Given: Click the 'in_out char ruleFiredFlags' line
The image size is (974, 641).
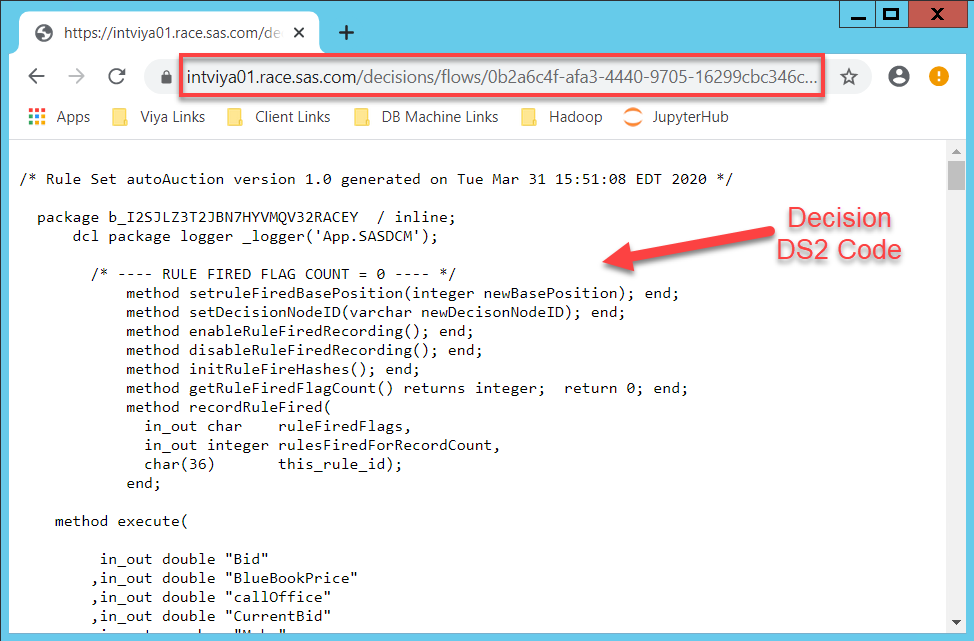Looking at the screenshot, I should tap(278, 426).
